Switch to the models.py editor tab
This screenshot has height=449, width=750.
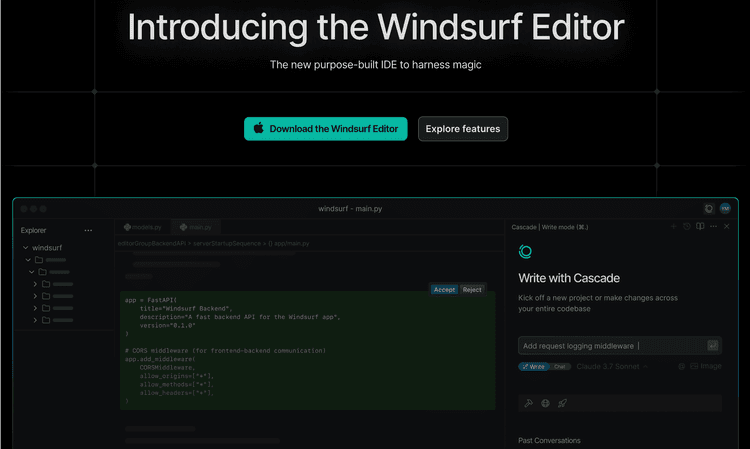(x=143, y=227)
